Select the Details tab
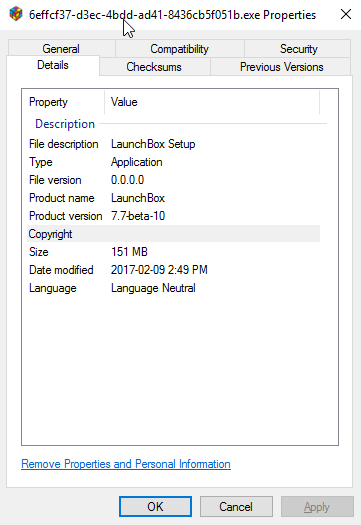 click(x=53, y=65)
